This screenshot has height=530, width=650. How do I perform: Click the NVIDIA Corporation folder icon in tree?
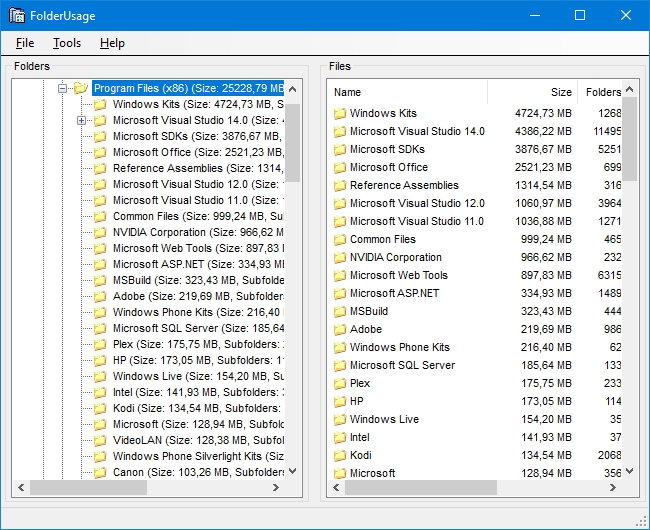100,232
